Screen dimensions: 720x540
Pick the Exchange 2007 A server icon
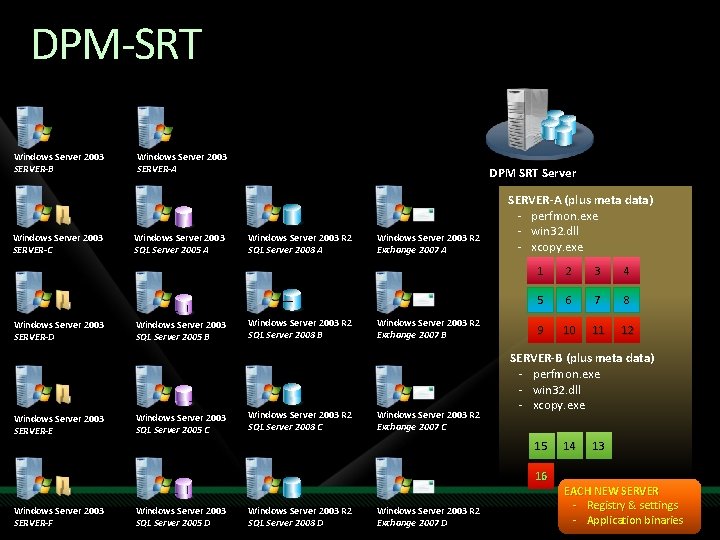405,207
